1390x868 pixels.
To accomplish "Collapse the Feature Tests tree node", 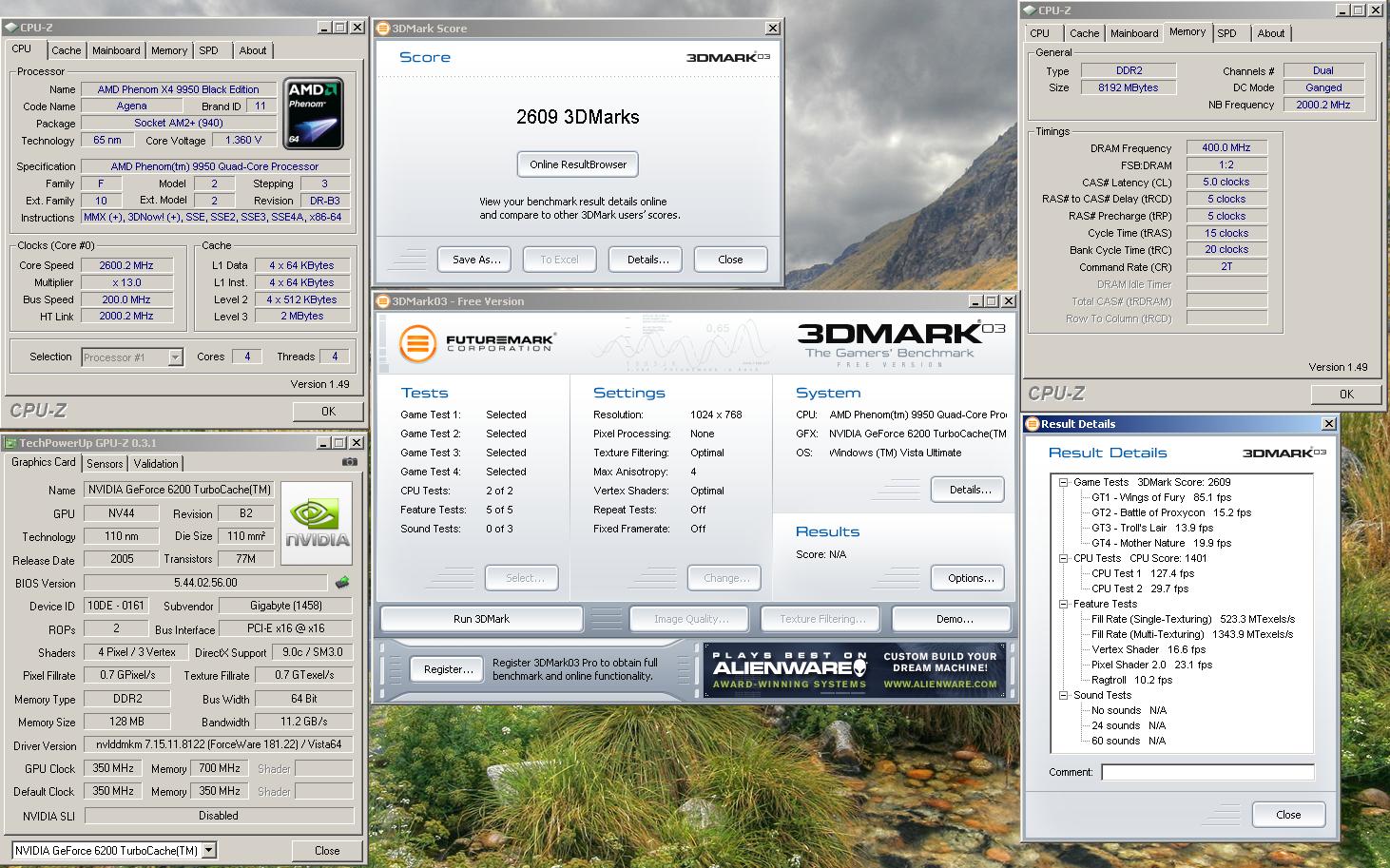I will [x=1064, y=604].
